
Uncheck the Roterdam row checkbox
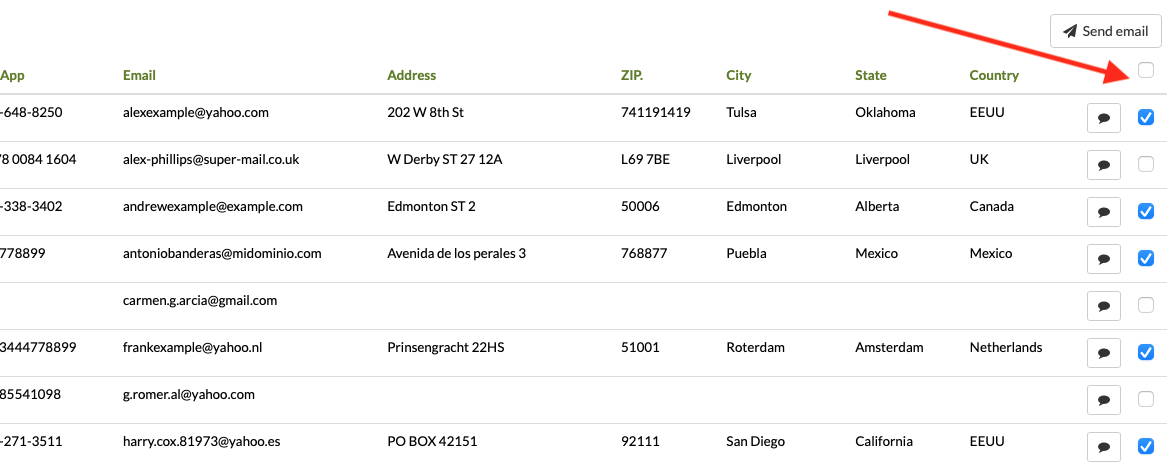pos(1146,352)
